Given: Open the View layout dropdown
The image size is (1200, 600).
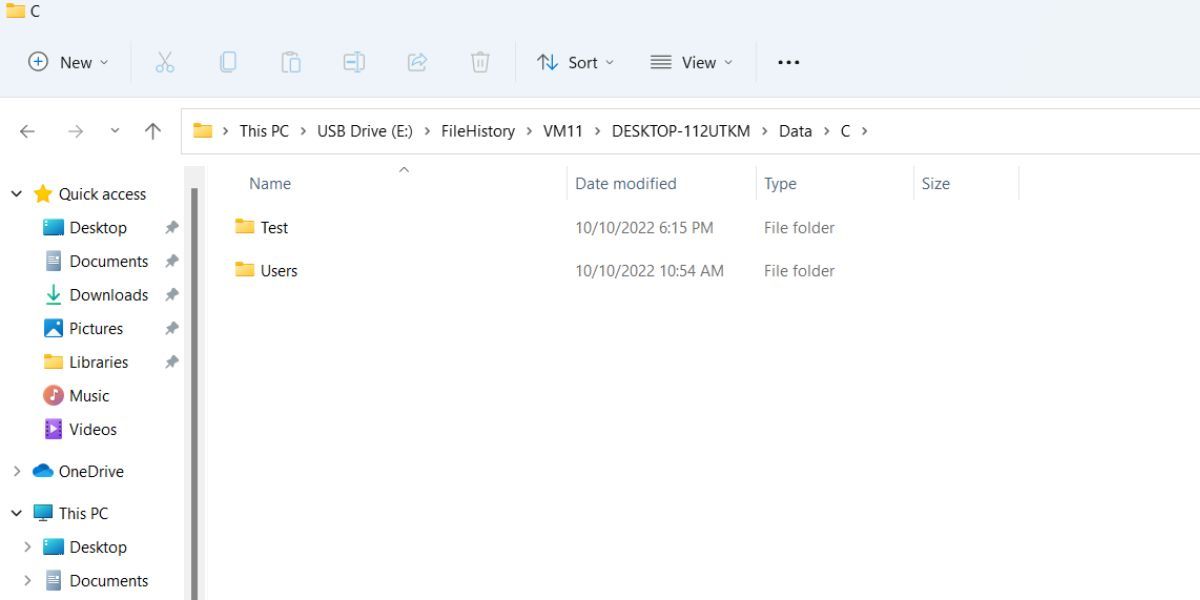Looking at the screenshot, I should point(691,62).
